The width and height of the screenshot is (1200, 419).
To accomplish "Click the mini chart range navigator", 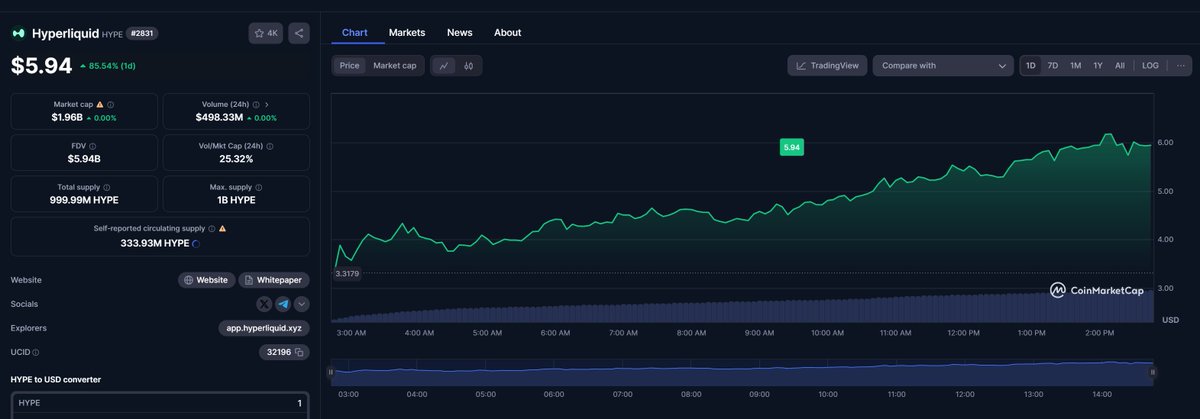I will click(742, 372).
